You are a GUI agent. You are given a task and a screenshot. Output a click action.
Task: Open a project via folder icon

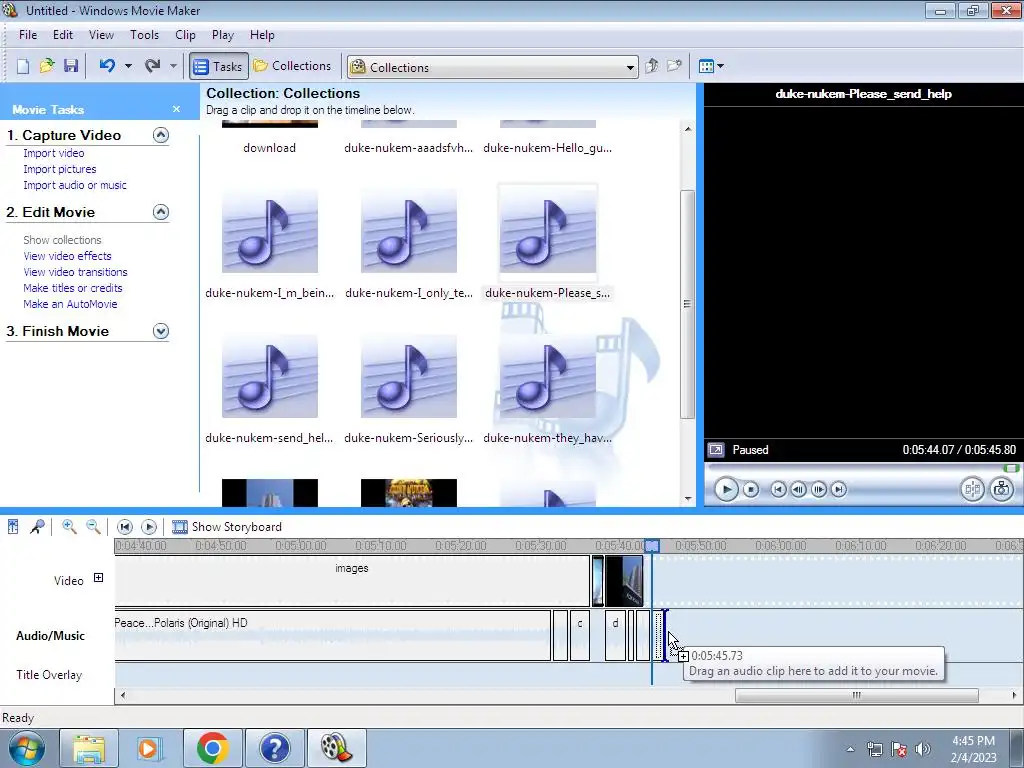(46, 66)
